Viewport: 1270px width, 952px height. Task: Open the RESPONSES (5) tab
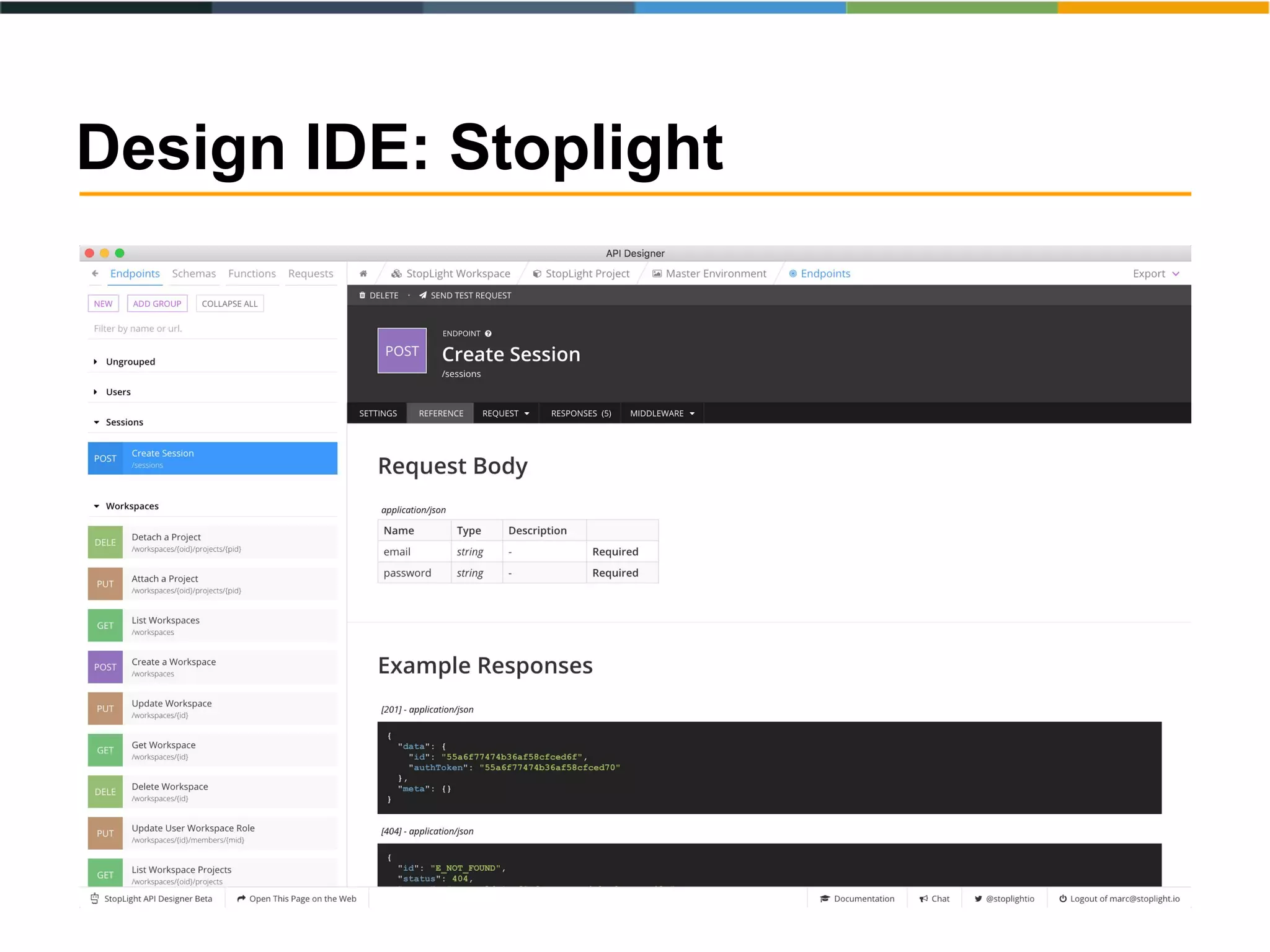pos(581,413)
